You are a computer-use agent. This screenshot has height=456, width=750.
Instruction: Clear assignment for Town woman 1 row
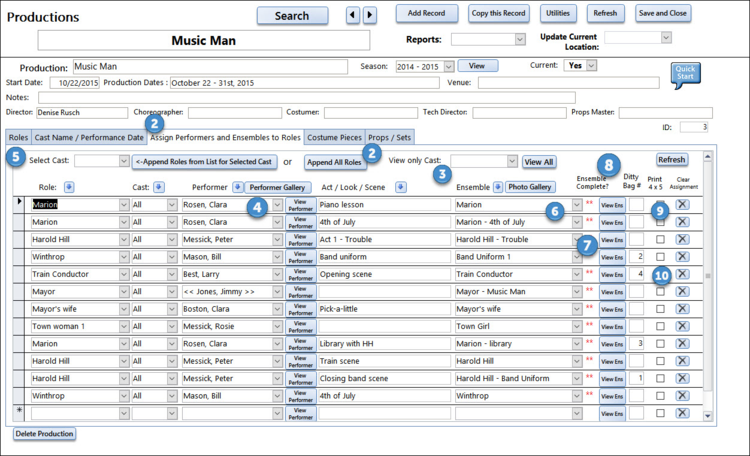(683, 326)
